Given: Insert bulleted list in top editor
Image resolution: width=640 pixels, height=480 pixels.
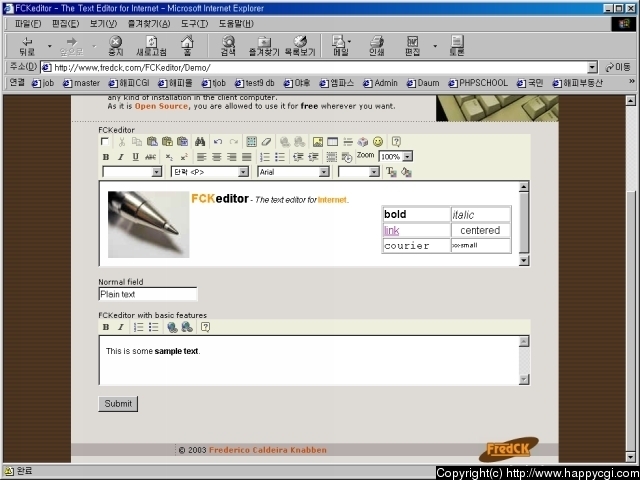Looking at the screenshot, I should (280, 157).
